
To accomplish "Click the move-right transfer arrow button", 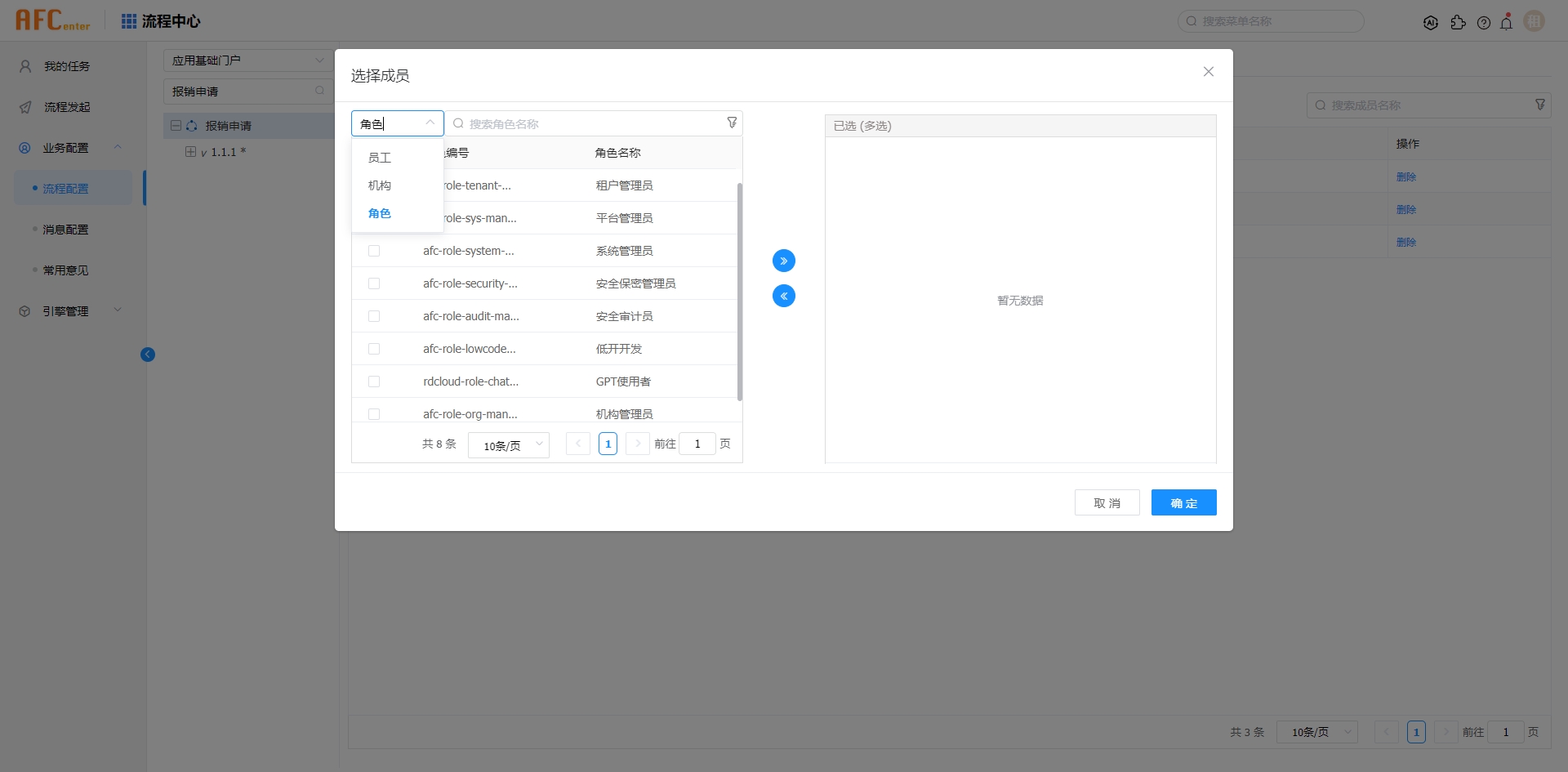I will tap(783, 261).
